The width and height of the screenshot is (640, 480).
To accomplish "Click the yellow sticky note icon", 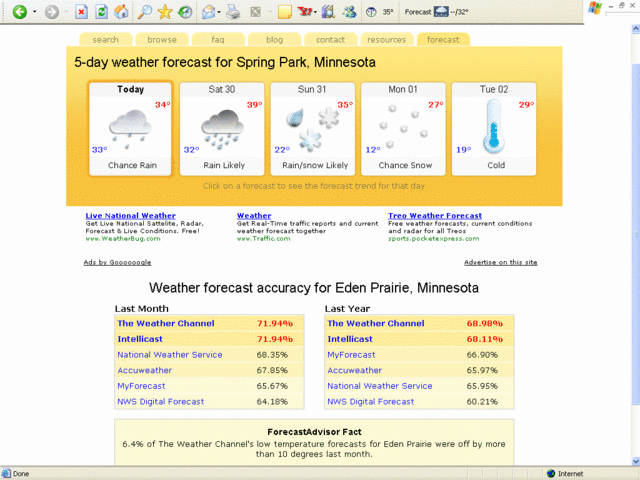I will (284, 12).
